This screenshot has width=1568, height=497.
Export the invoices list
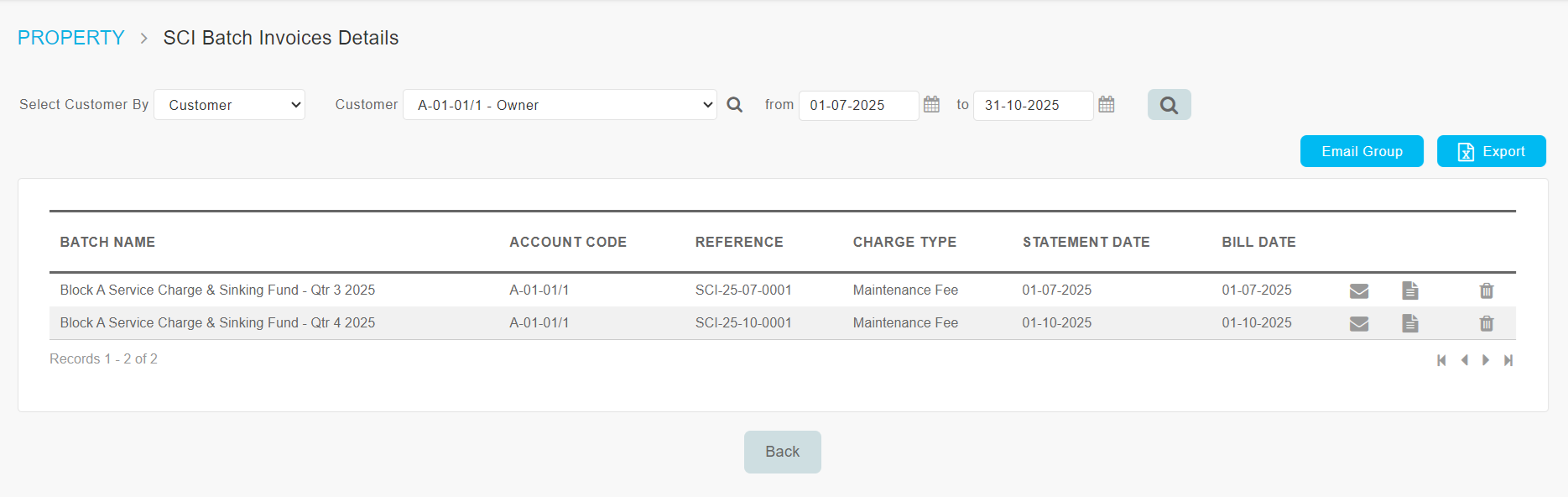pos(1491,151)
